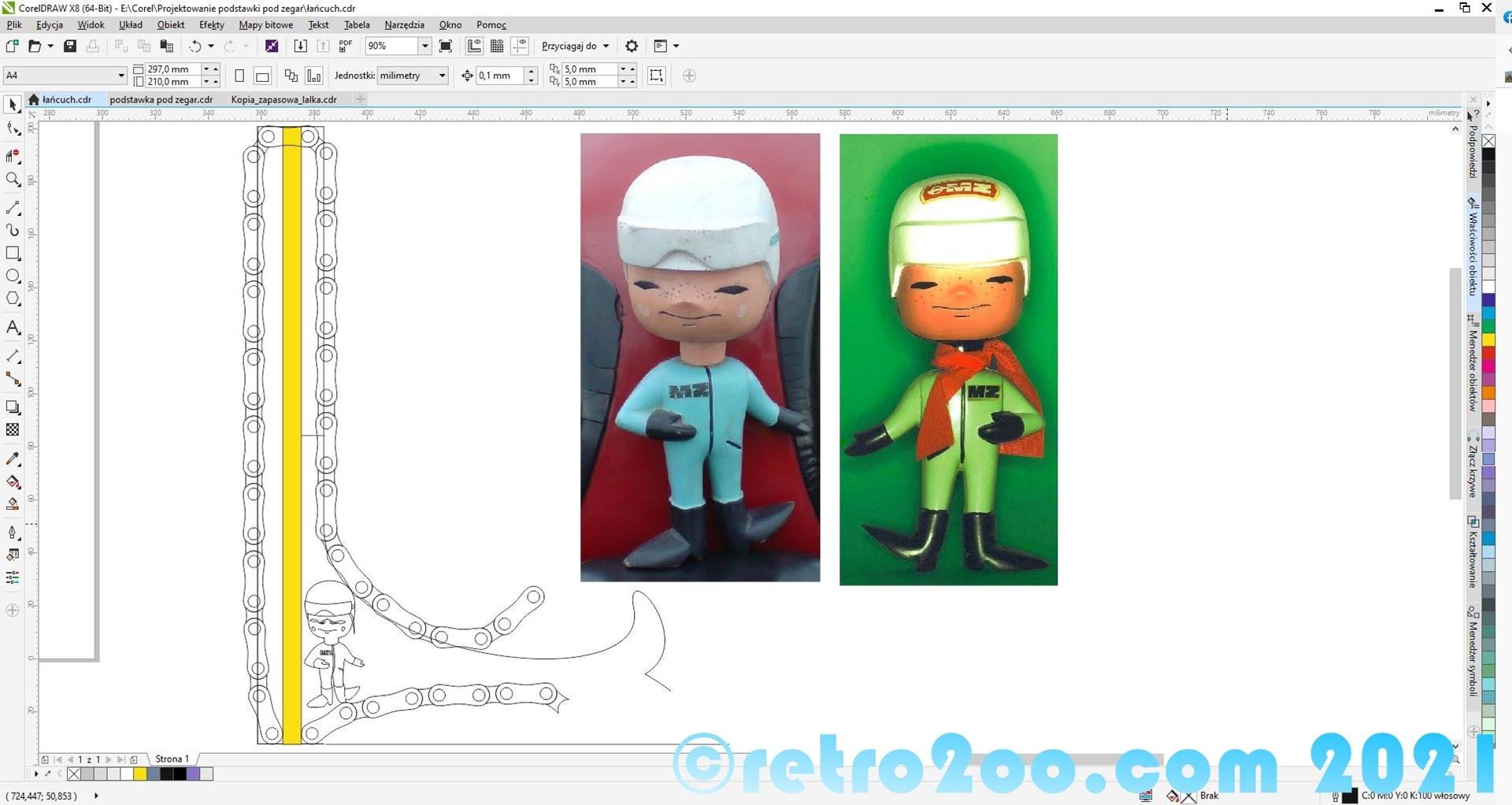Click the Strona 1 page tab

pos(172,759)
